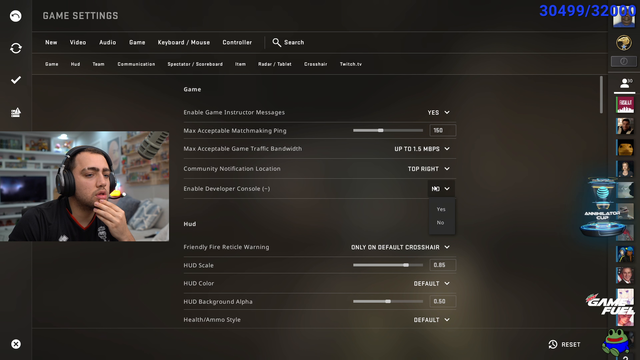Screen dimensions: 640x360
Task: Click the Enable Game Instructor Messages label
Action: pyautogui.click(x=234, y=113)
